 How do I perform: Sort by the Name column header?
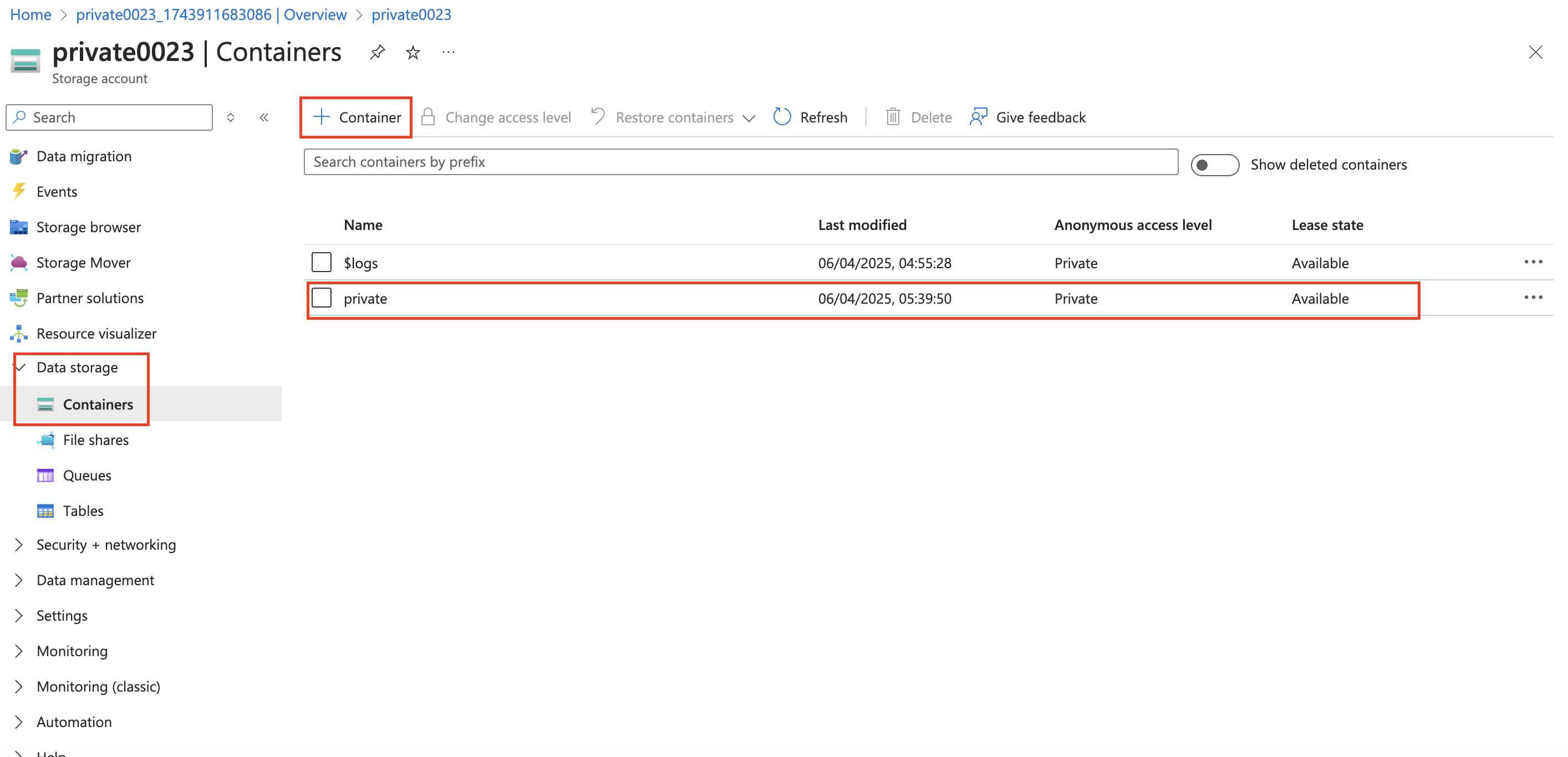[363, 224]
